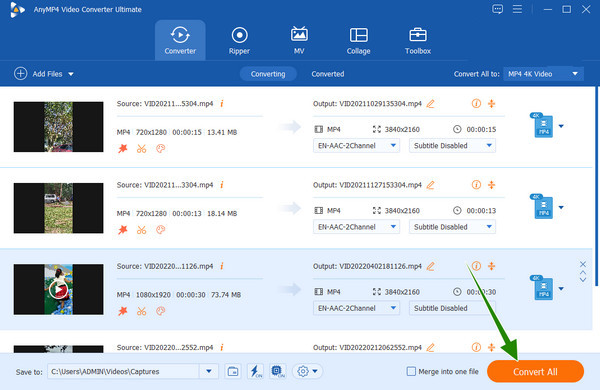Go to the Collage tab
This screenshot has height=390, width=600.
pyautogui.click(x=359, y=40)
